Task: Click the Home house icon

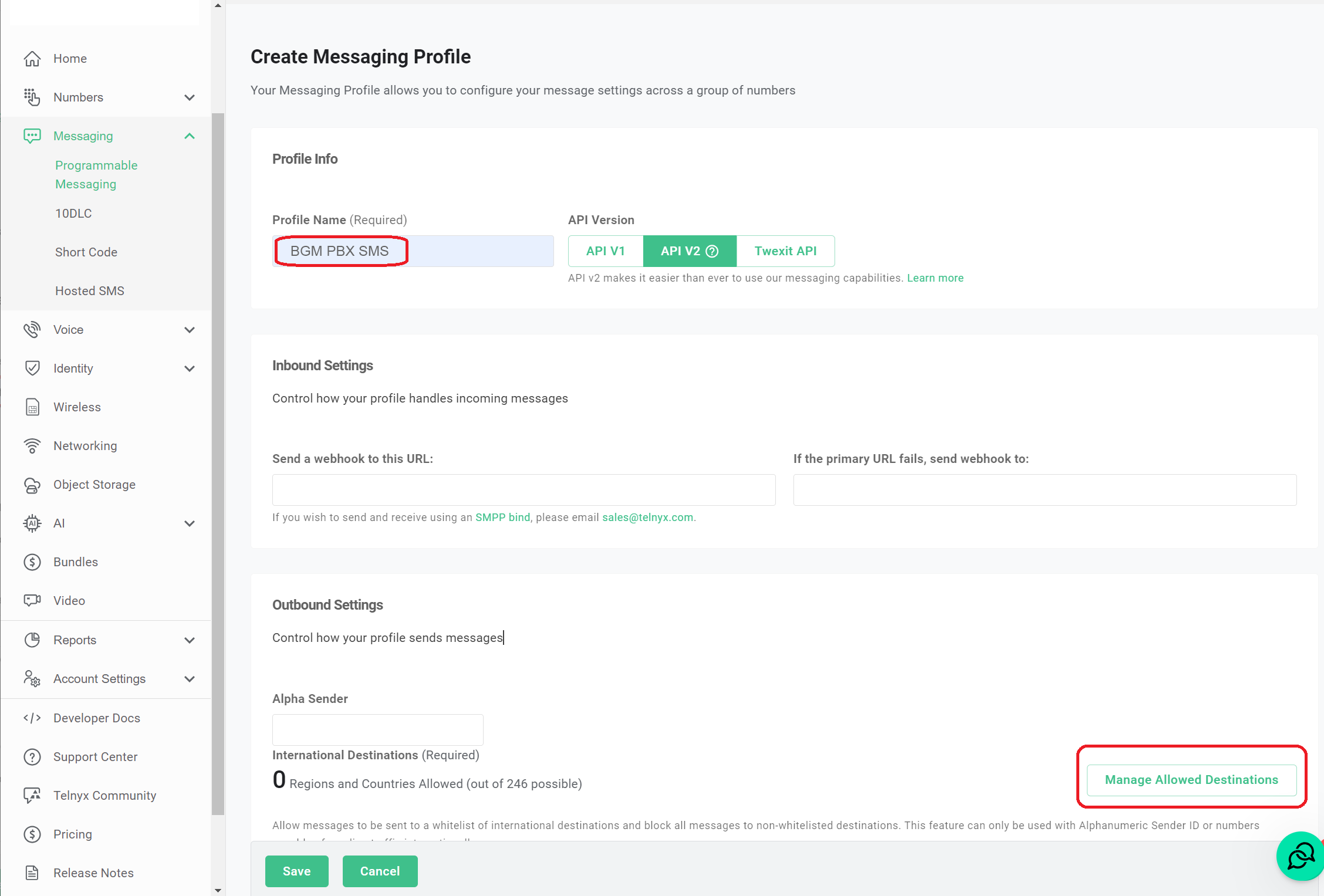Action: [32, 59]
